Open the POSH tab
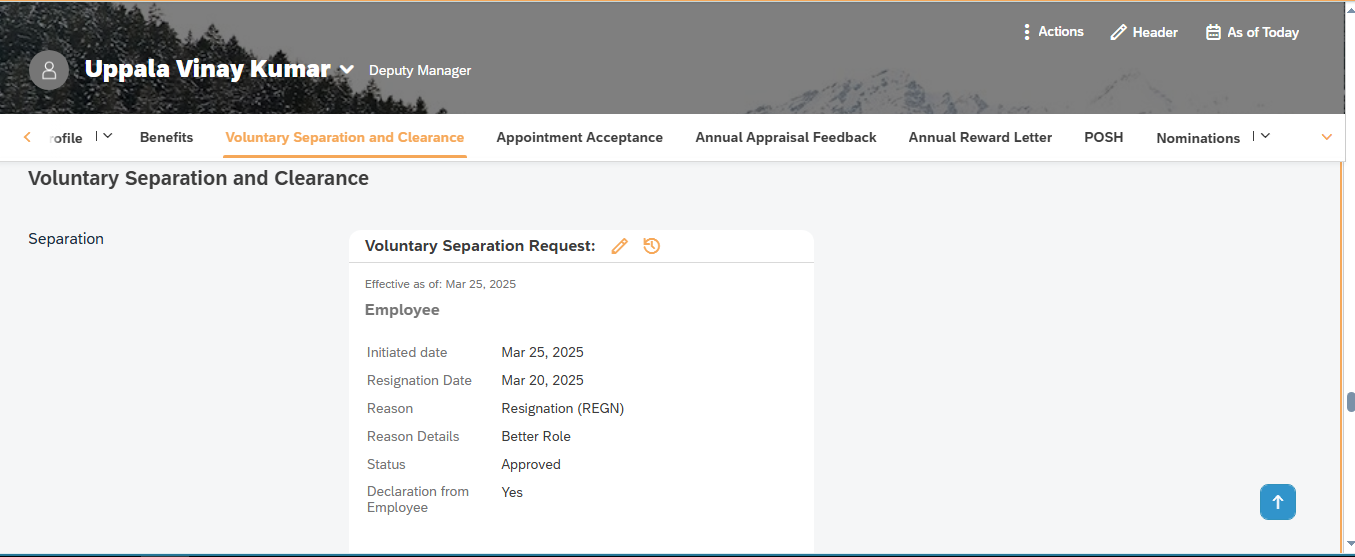 (1103, 137)
